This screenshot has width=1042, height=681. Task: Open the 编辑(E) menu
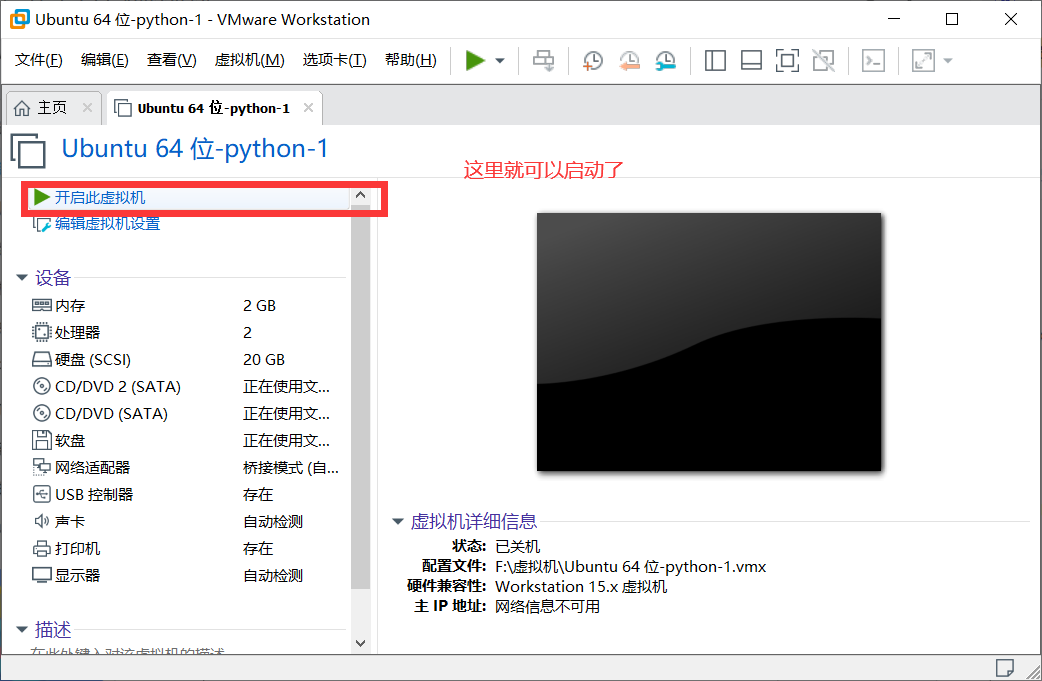tap(104, 60)
